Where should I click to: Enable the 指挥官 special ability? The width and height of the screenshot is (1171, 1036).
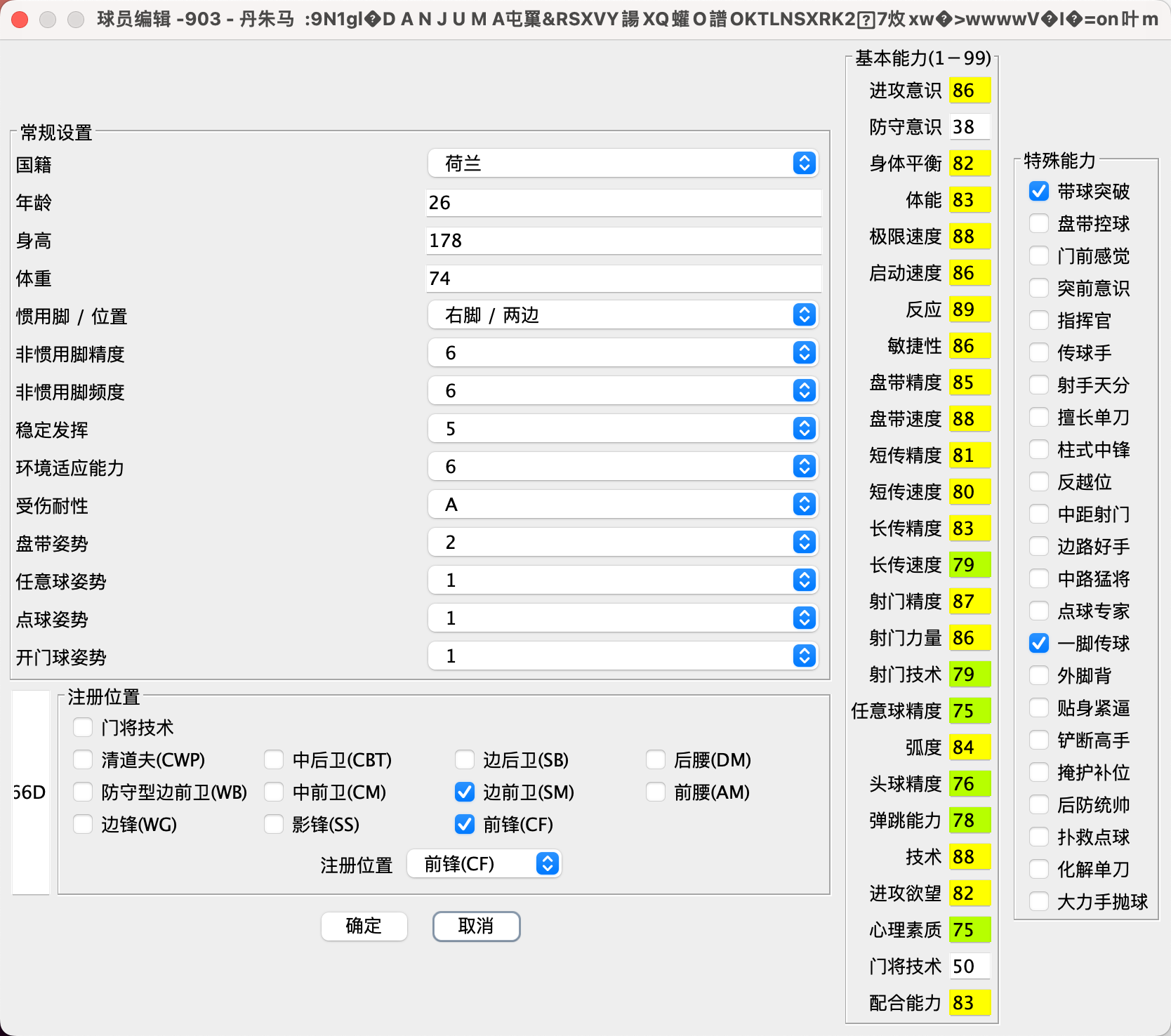[1039, 320]
